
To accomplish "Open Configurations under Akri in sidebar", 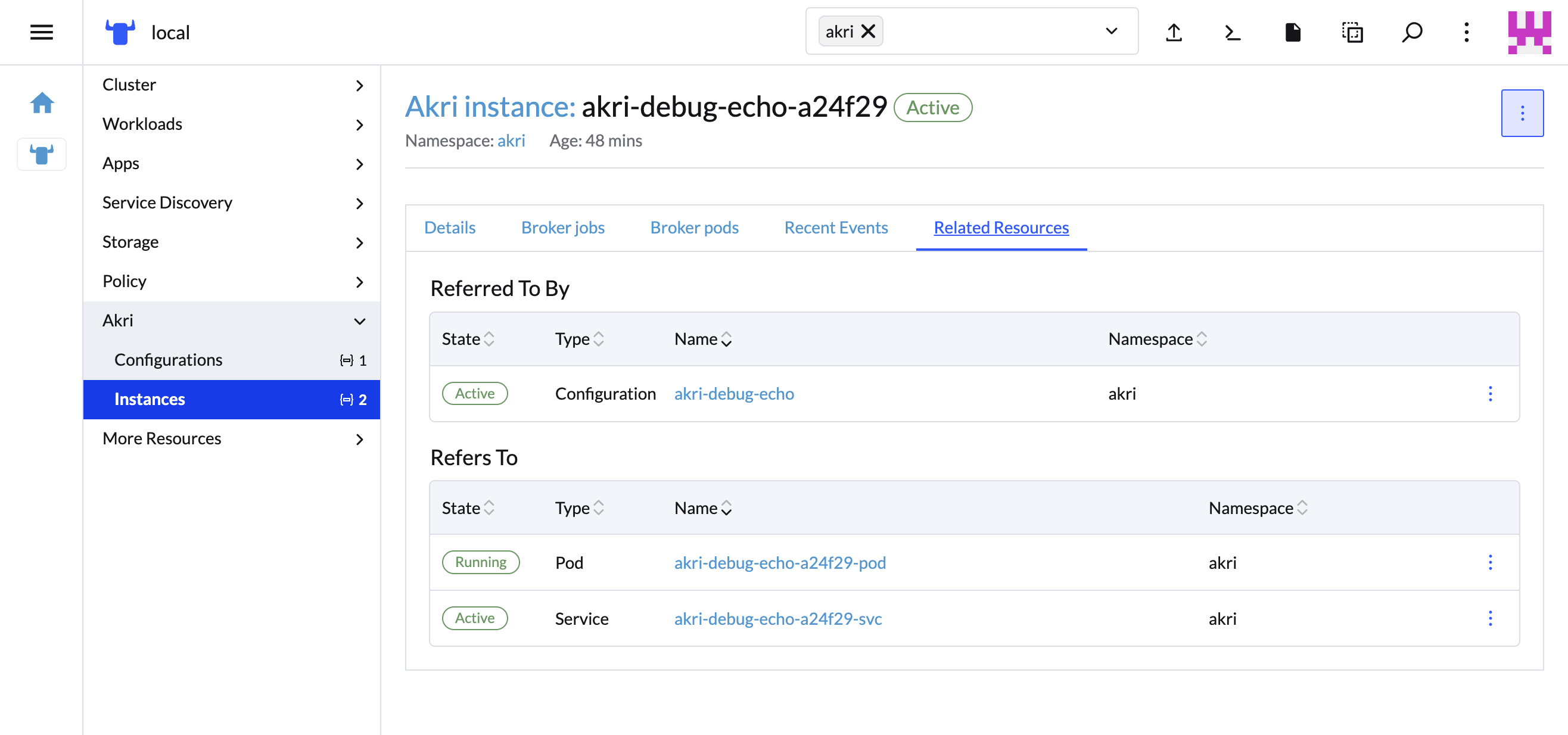I will 169,360.
